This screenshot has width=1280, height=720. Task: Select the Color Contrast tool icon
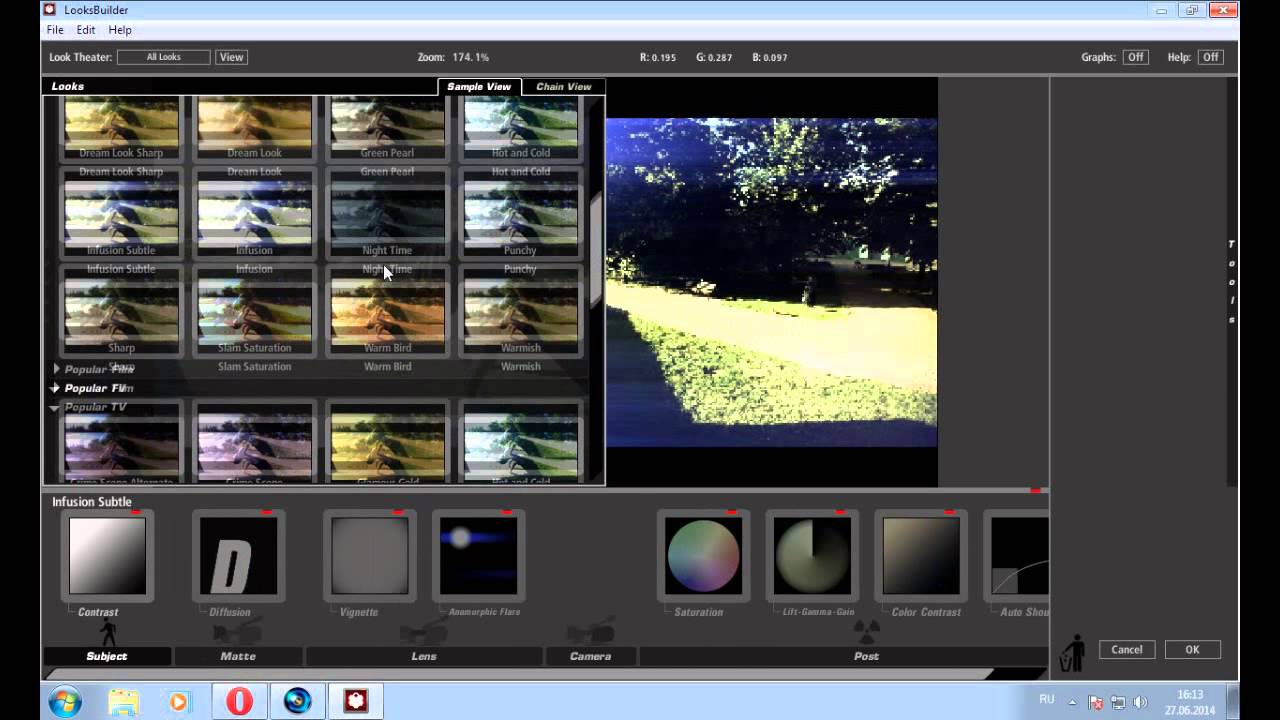[x=921, y=556]
